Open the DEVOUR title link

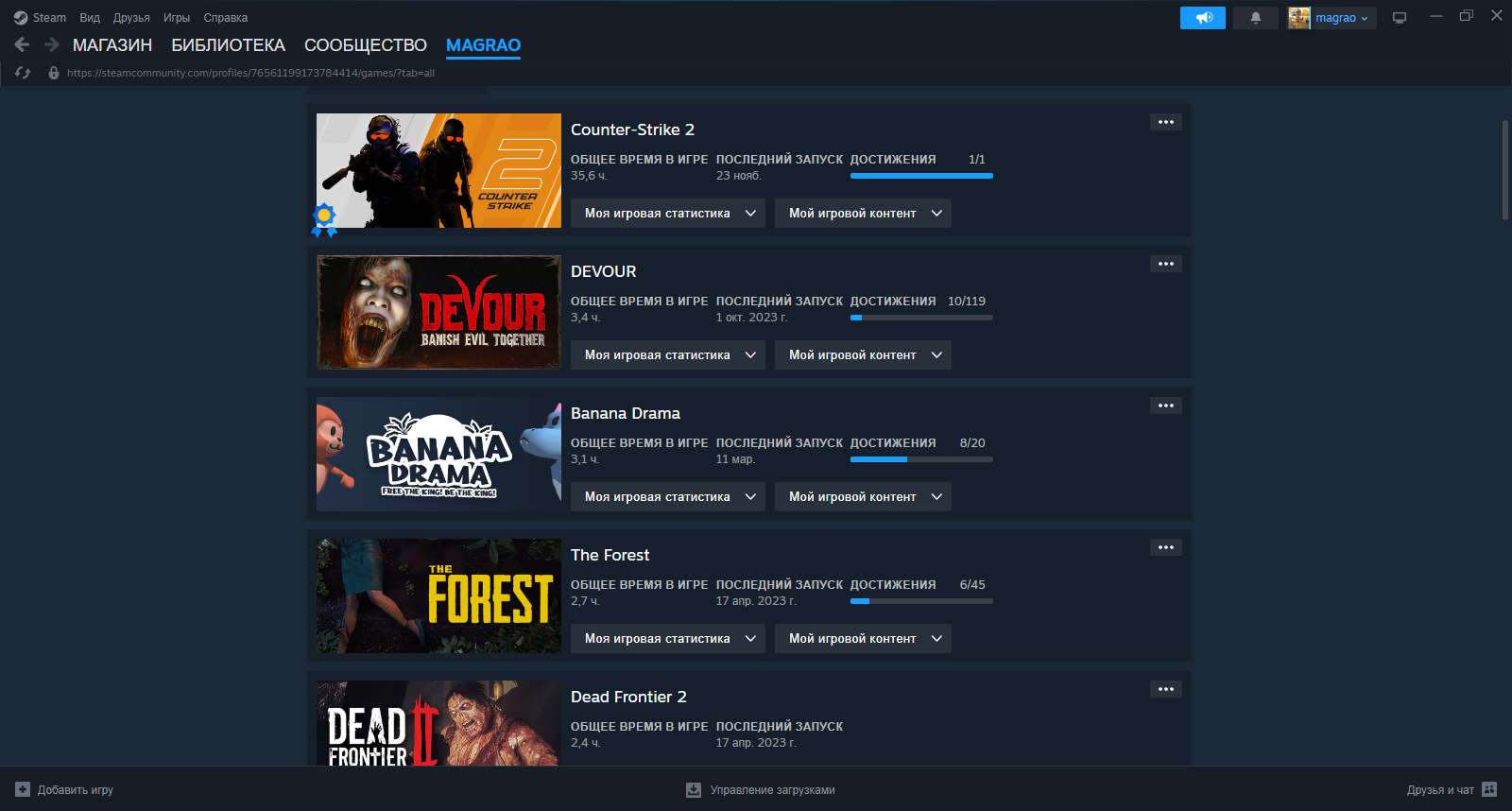[x=603, y=271]
